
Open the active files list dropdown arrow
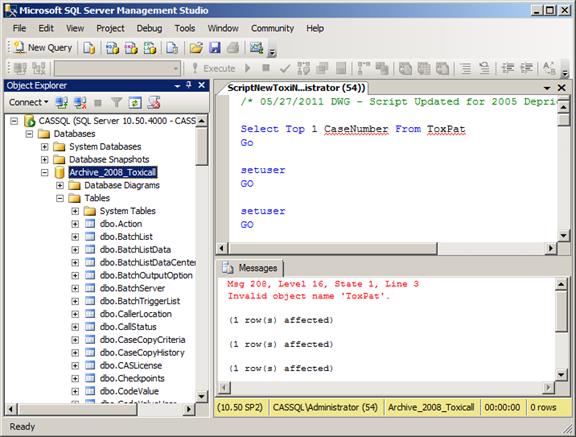[547, 88]
